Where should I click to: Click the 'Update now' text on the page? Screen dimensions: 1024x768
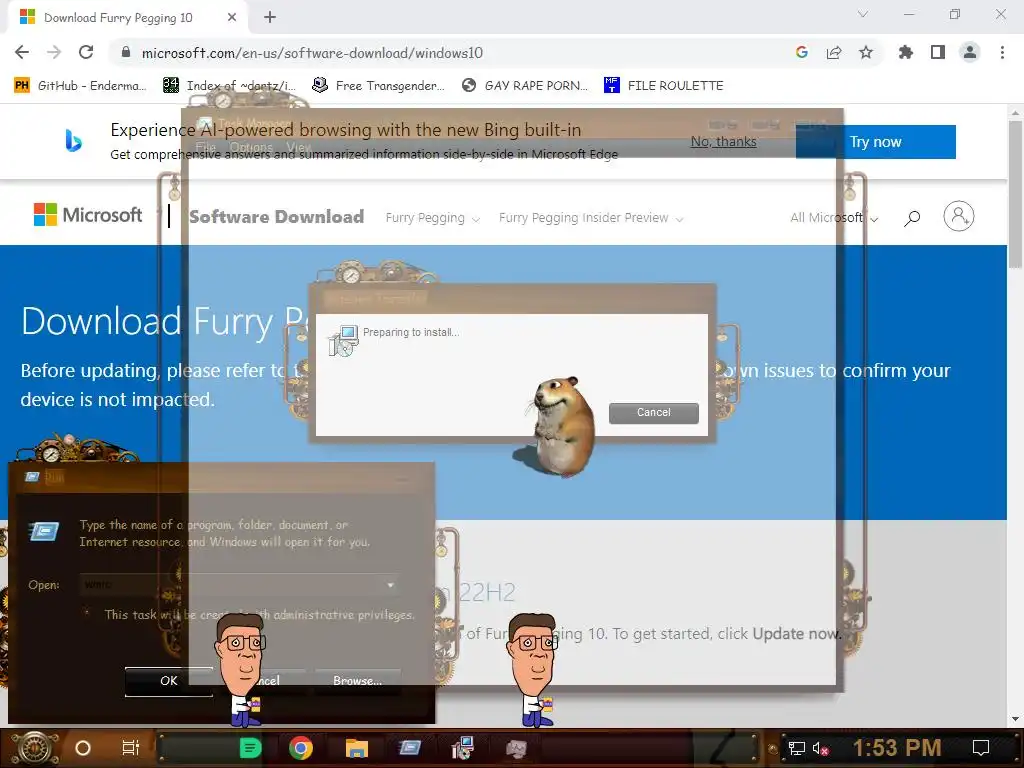(795, 634)
